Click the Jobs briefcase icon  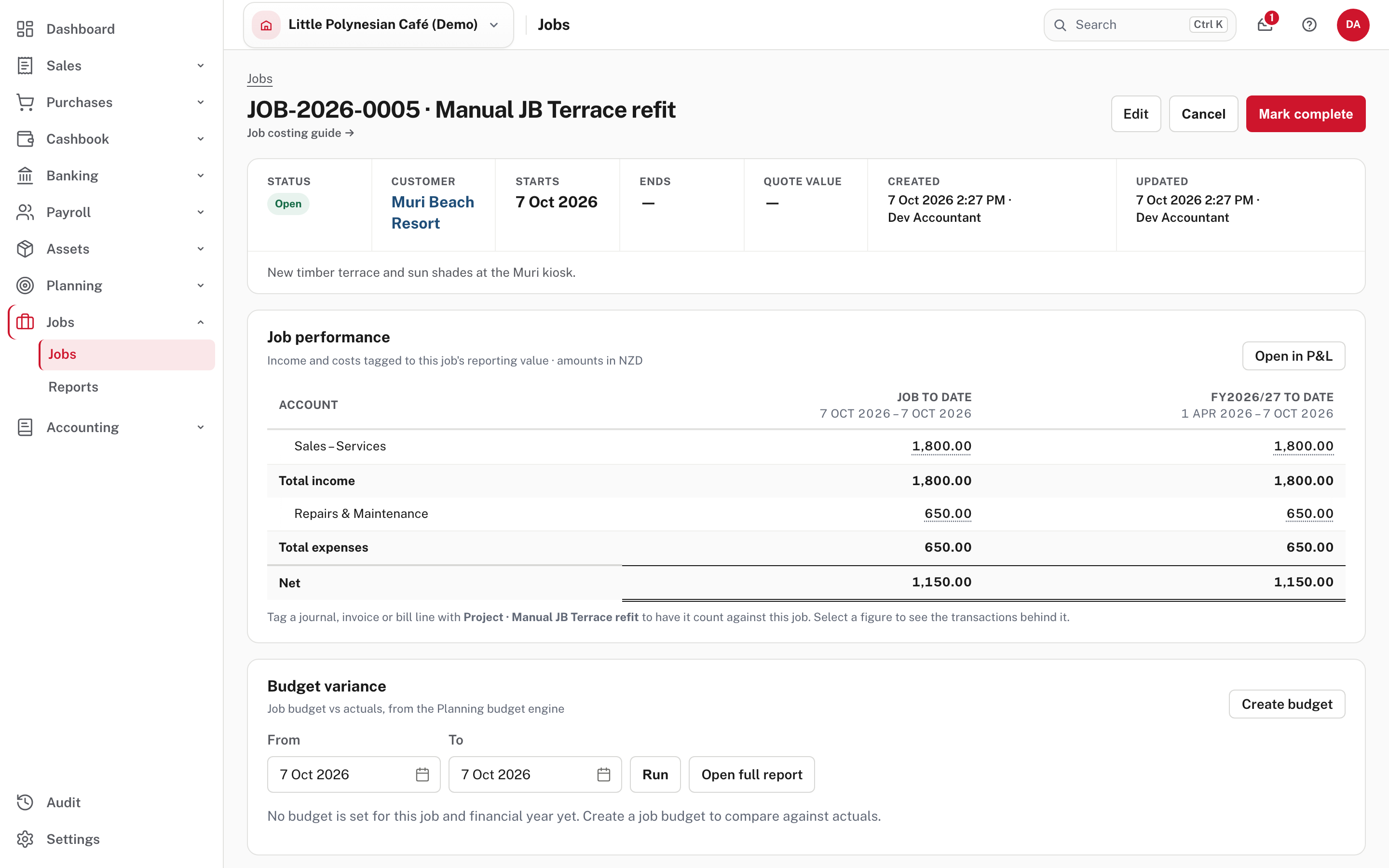[25, 322]
